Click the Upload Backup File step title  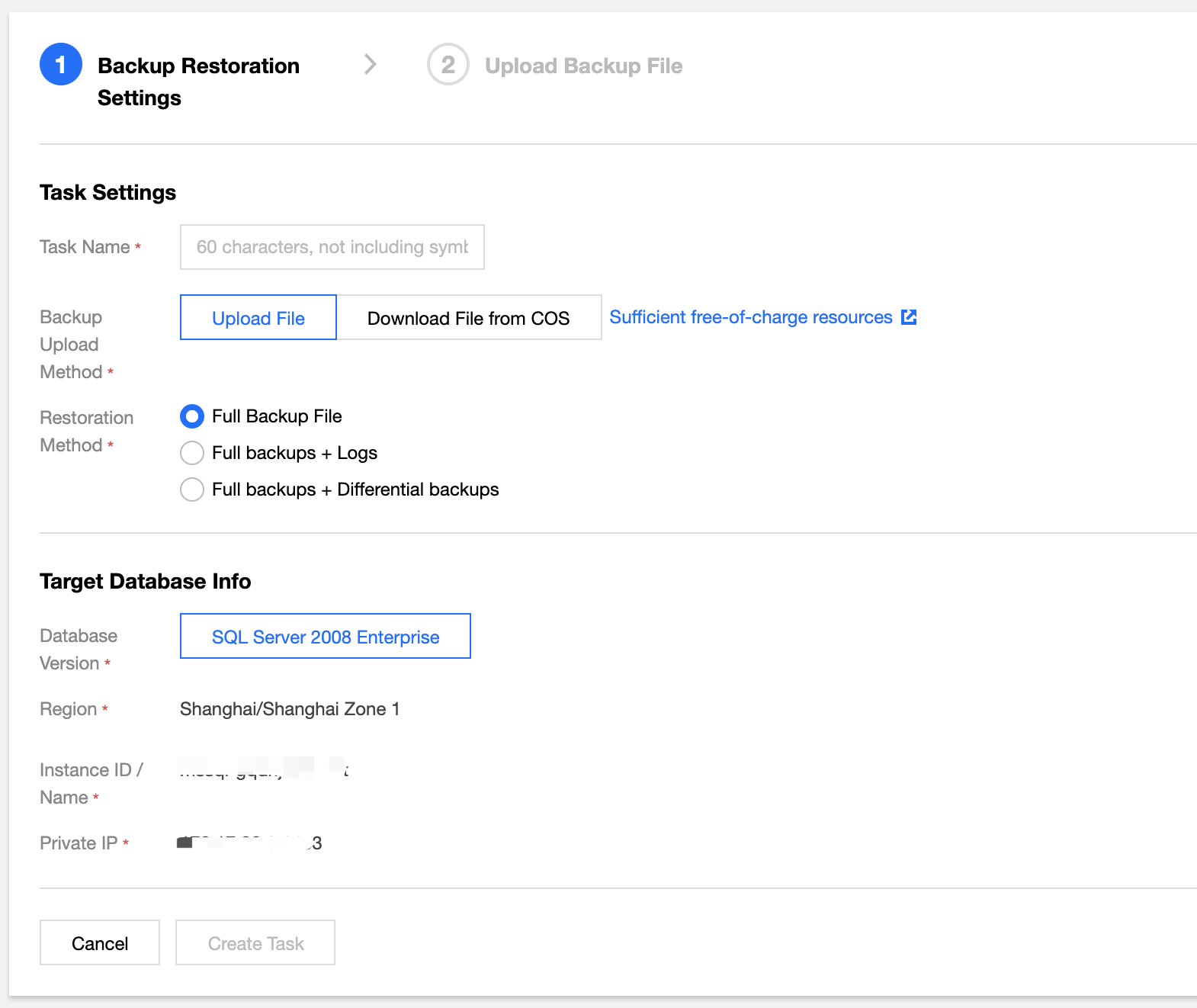pos(583,66)
